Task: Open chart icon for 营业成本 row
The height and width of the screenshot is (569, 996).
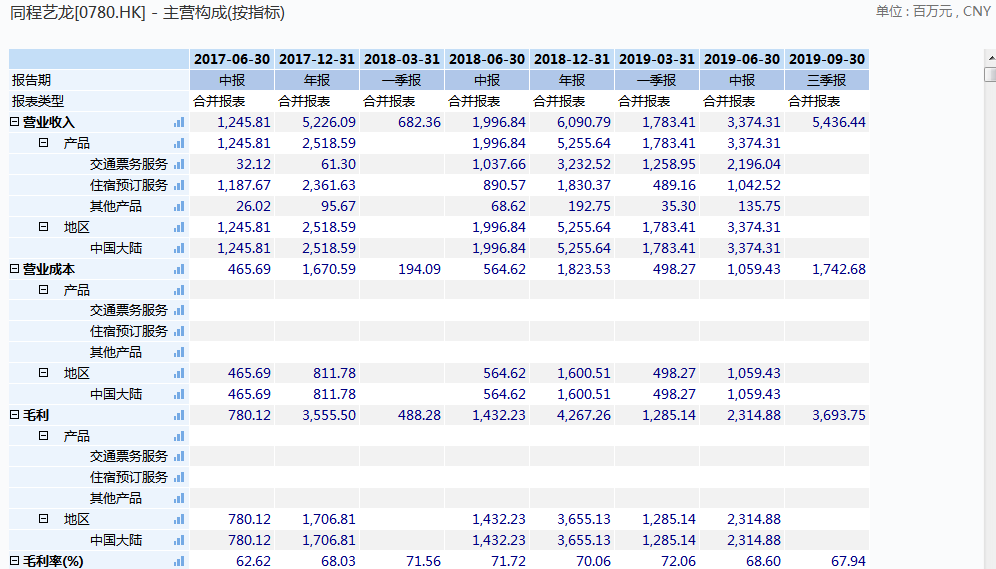Action: click(179, 269)
